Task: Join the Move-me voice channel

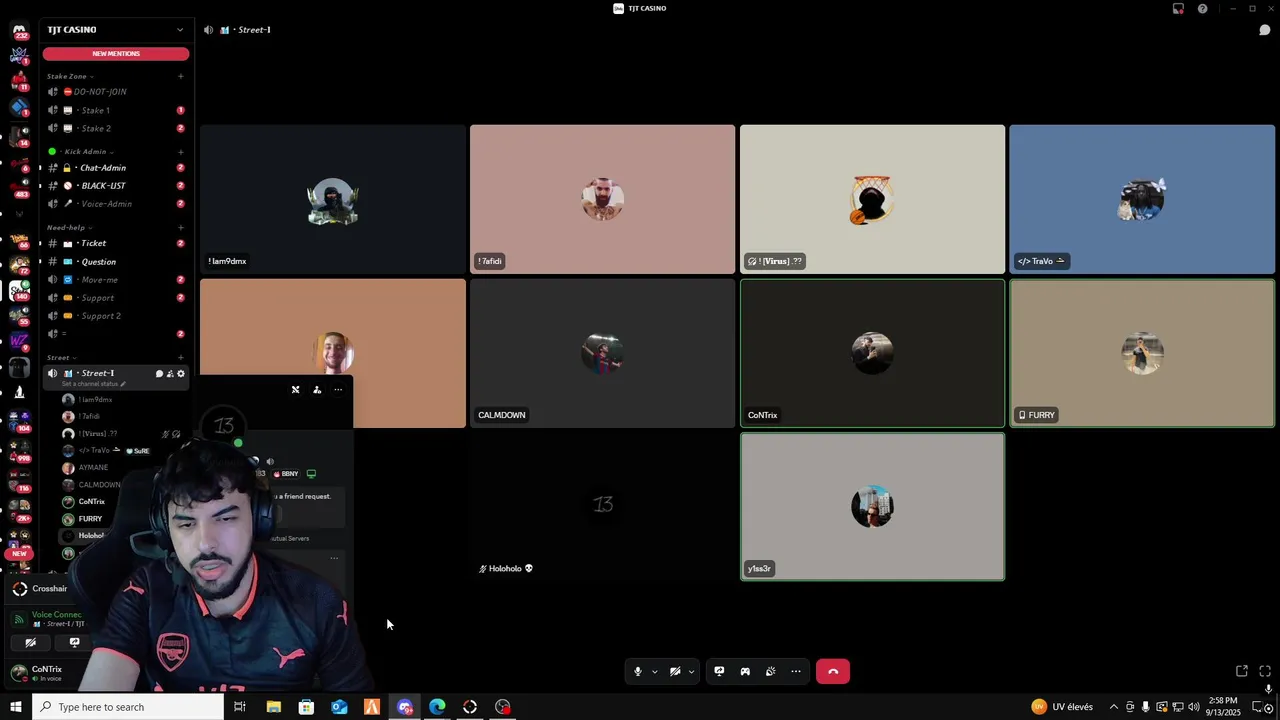Action: [x=116, y=280]
